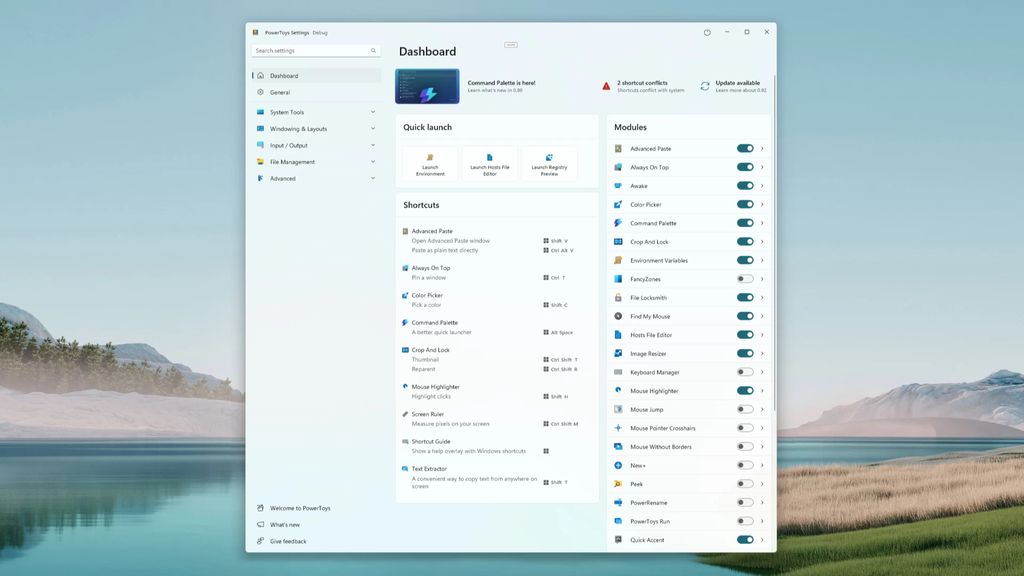Click the Awake module icon
Viewport: 1024px width, 576px height.
[x=618, y=186]
